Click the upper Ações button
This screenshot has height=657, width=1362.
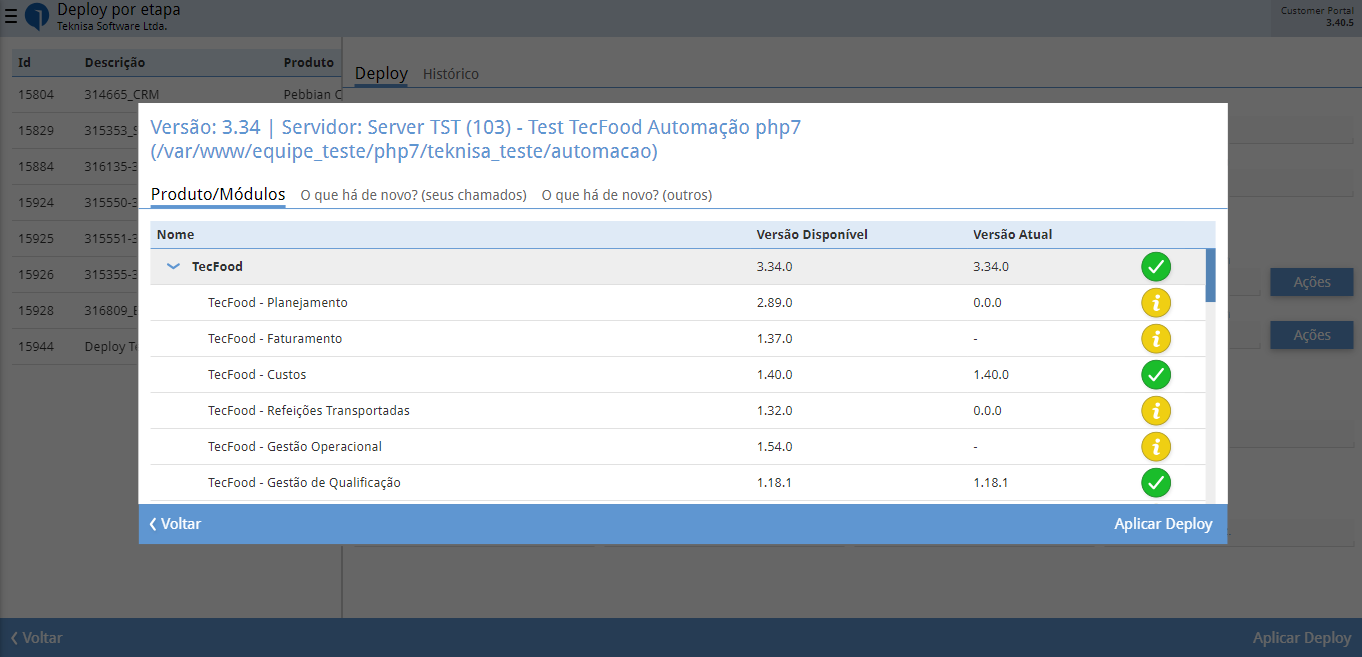pos(1311,282)
